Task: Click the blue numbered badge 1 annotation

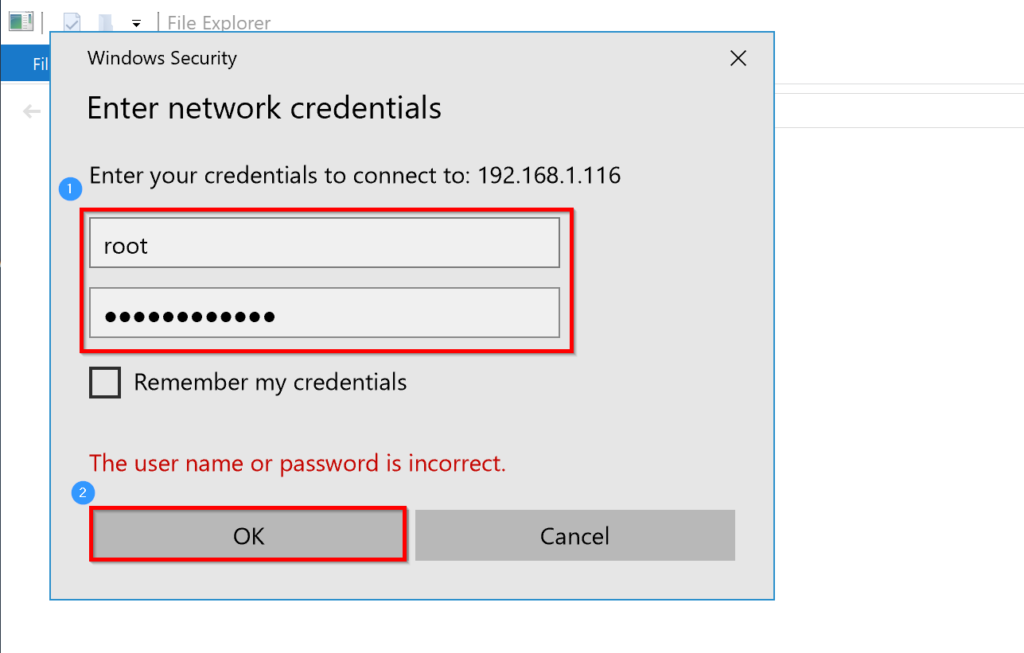Action: coord(70,188)
